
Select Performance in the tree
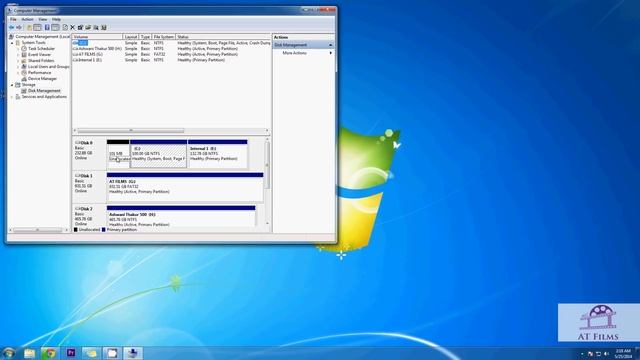pyautogui.click(x=39, y=73)
